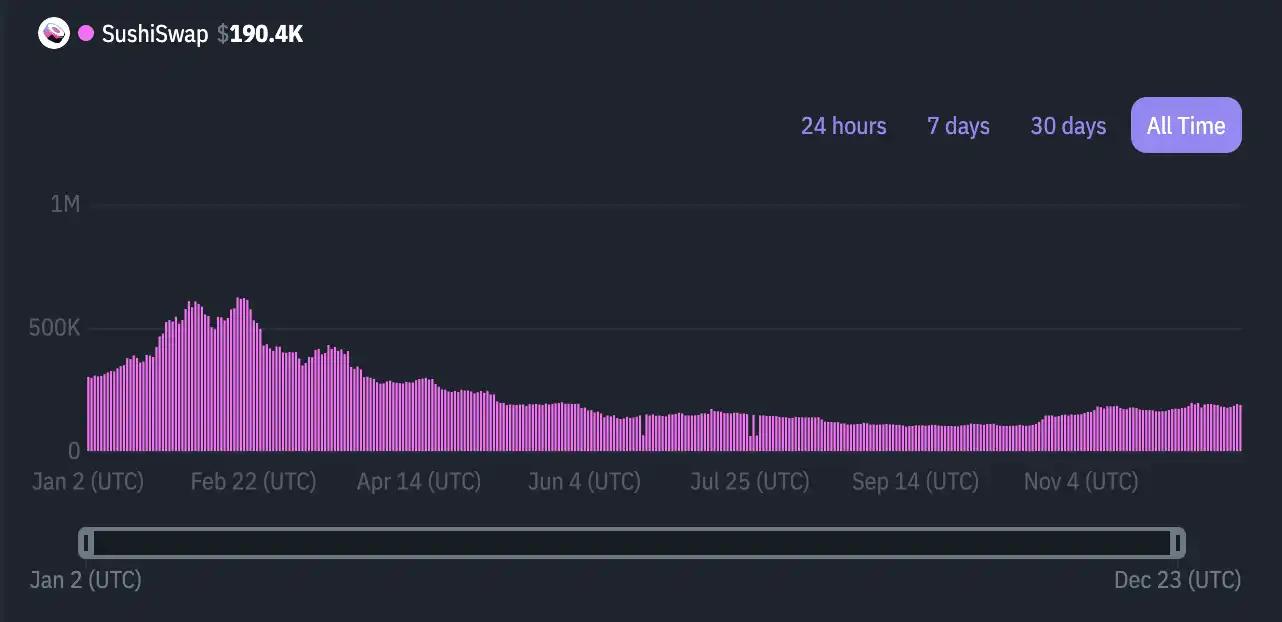Click the right handle of the range slider
Image resolution: width=1282 pixels, height=622 pixels.
(x=1176, y=543)
